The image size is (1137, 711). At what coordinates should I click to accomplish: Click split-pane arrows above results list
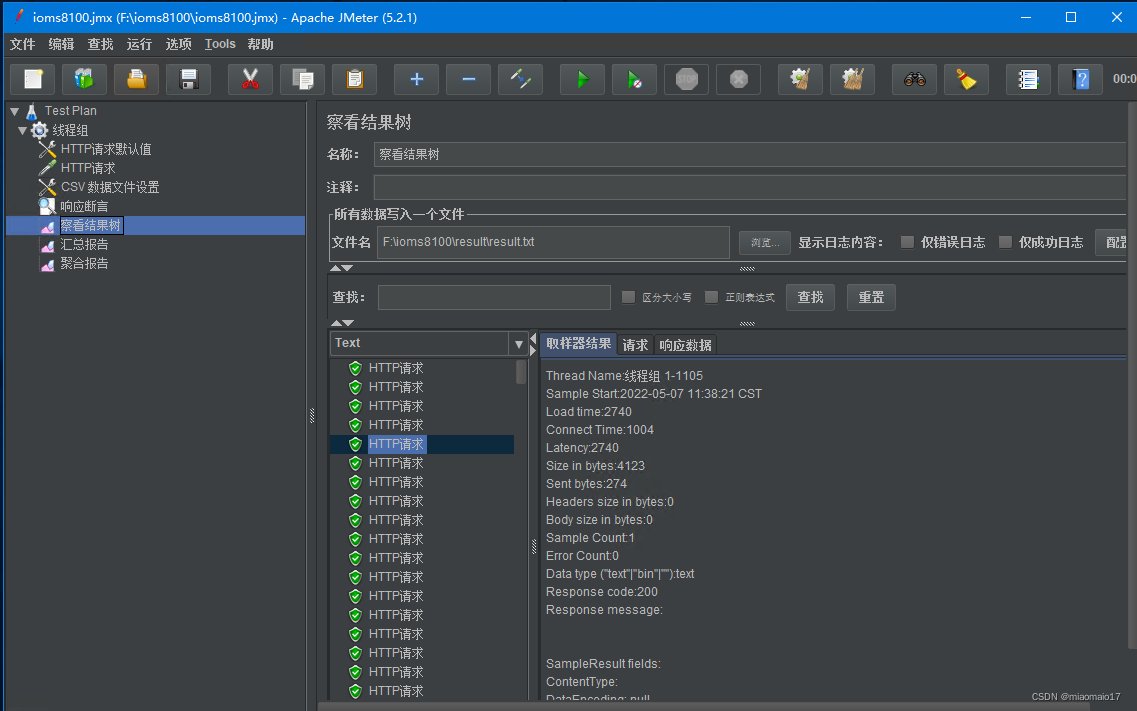[x=342, y=323]
